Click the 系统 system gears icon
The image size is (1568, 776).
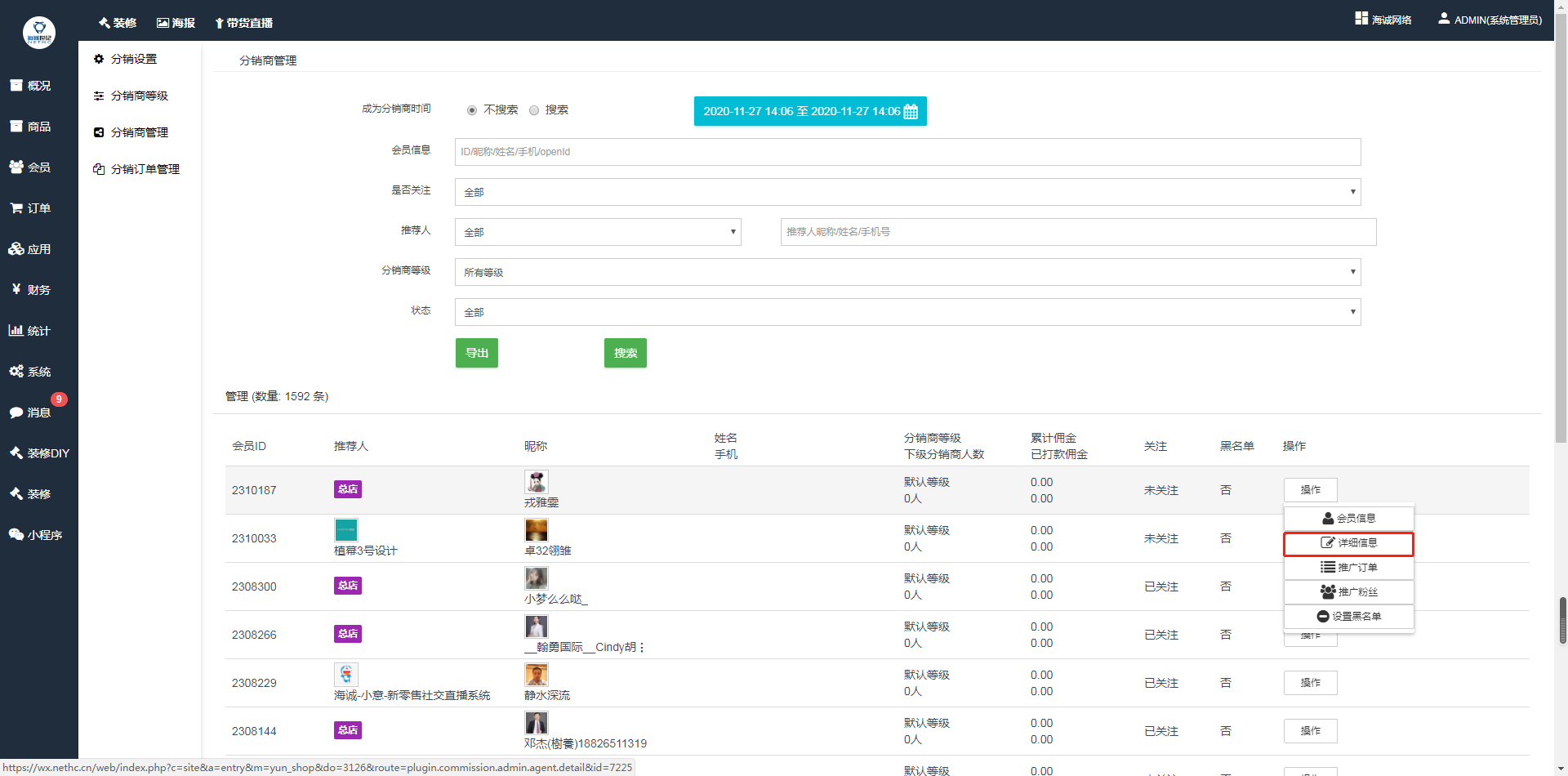(16, 372)
